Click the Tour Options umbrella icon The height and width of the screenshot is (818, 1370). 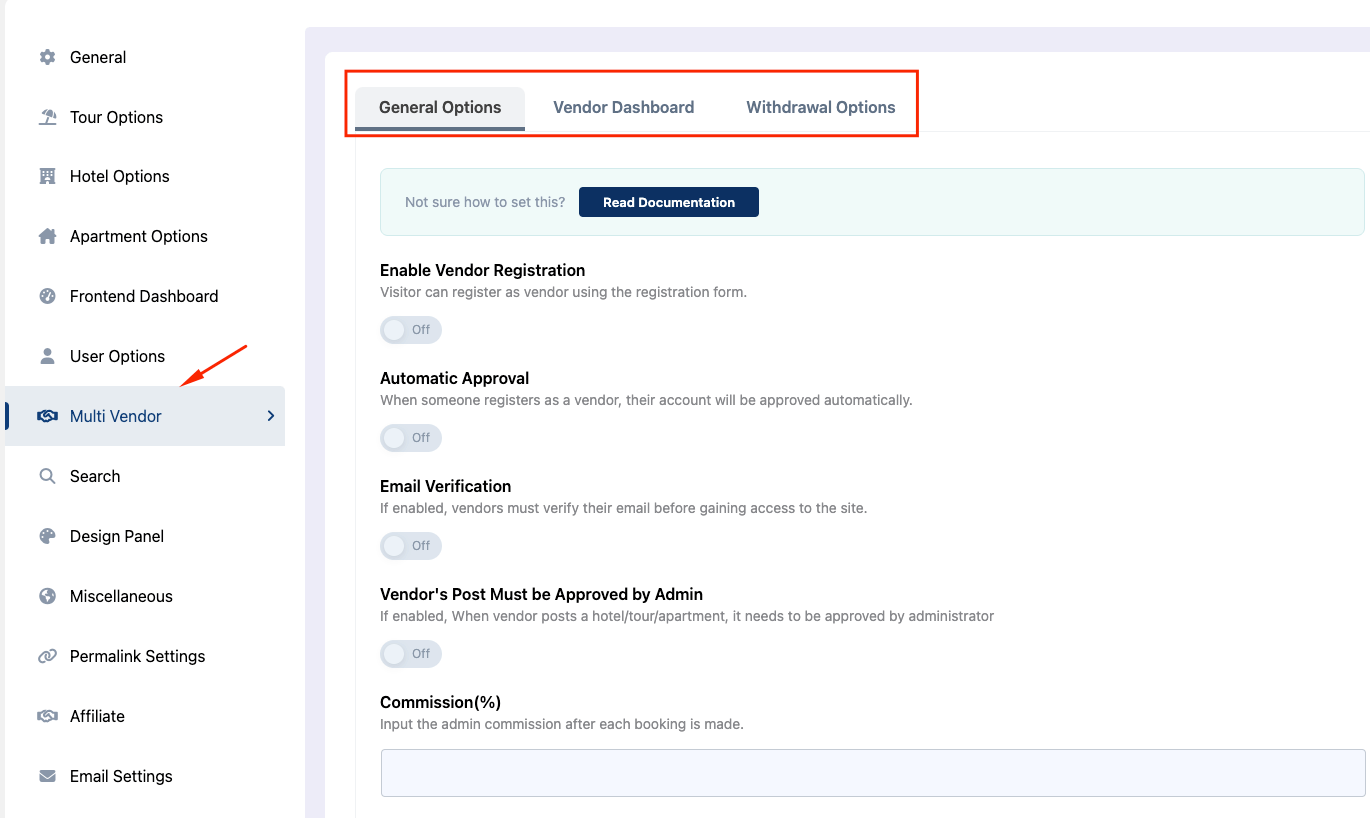tap(47, 117)
